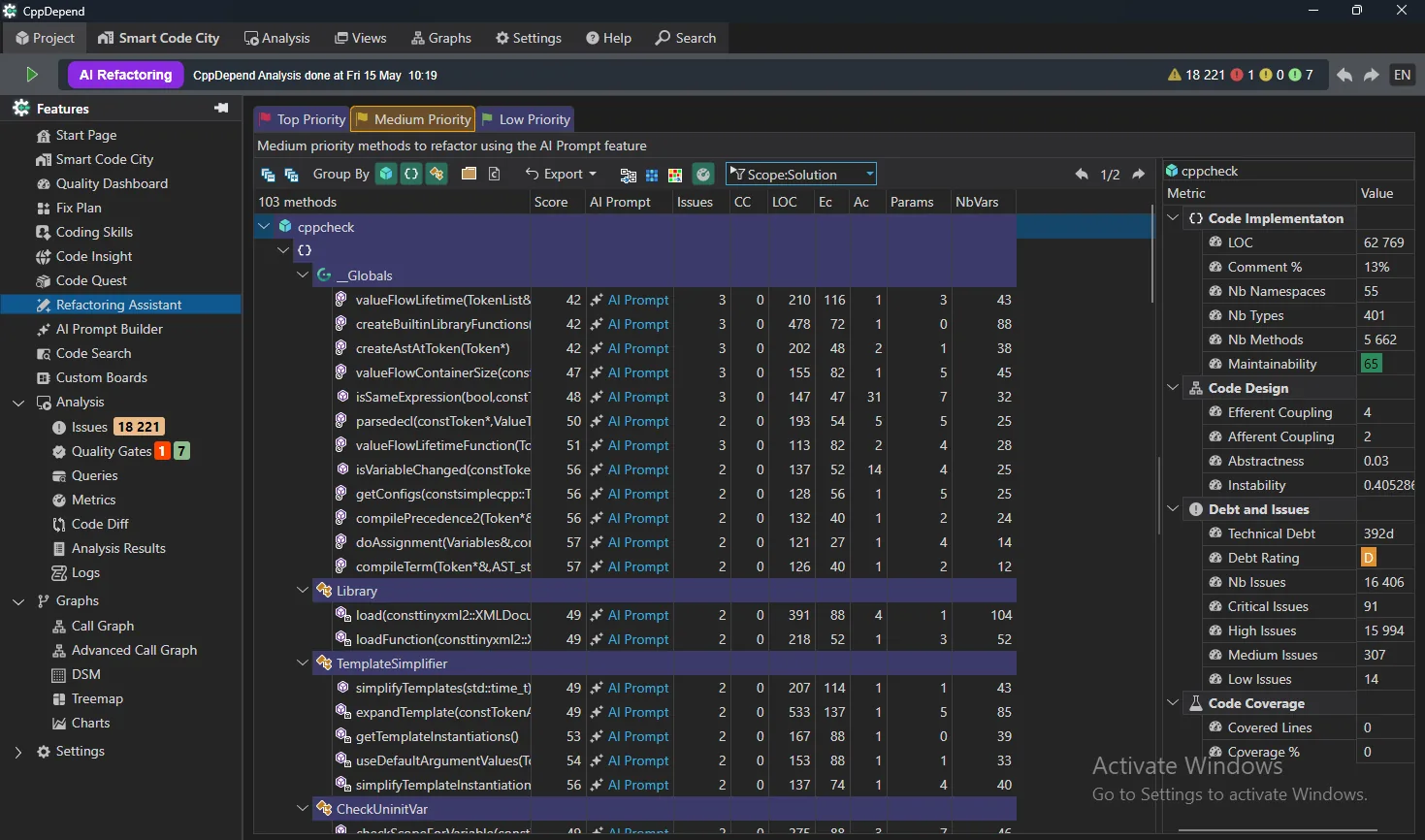Toggle group by source file icon
Image resolution: width=1425 pixels, height=840 pixels.
pyautogui.click(x=494, y=174)
